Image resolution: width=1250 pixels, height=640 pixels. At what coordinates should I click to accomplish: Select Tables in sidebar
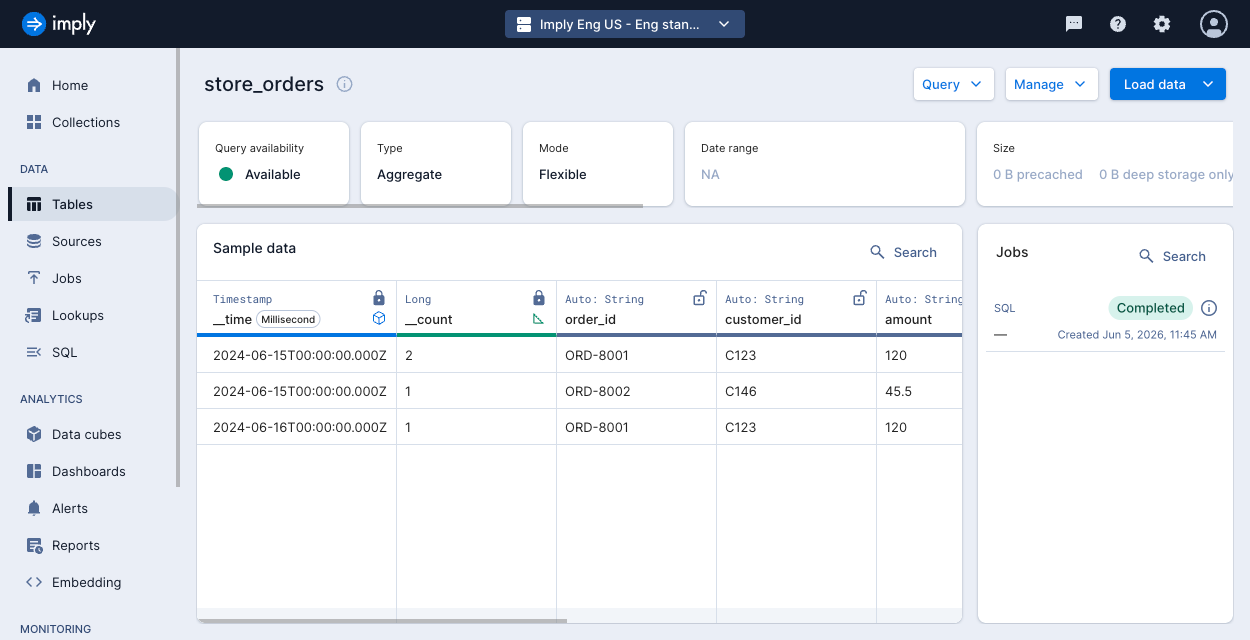pyautogui.click(x=92, y=204)
